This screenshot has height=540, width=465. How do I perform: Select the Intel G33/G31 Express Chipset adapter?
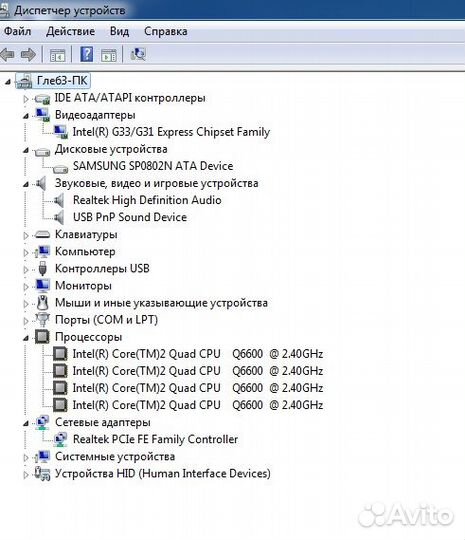click(171, 132)
